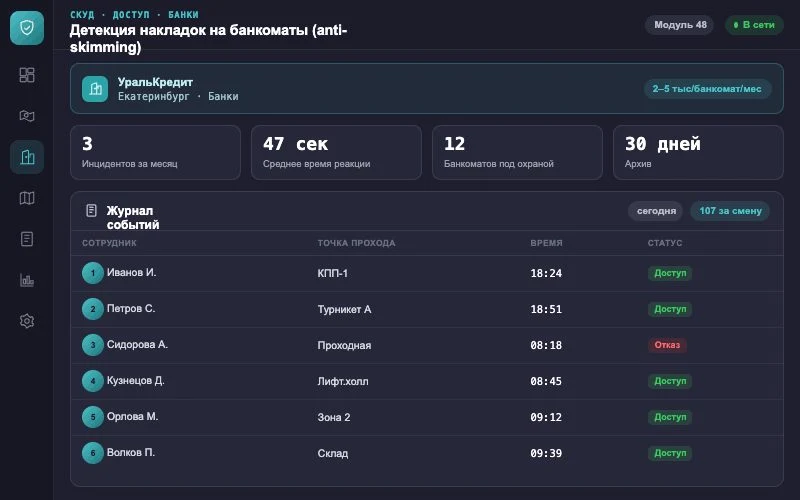800x500 pixels.
Task: Open the settings gear icon in sidebar
Action: click(x=27, y=321)
